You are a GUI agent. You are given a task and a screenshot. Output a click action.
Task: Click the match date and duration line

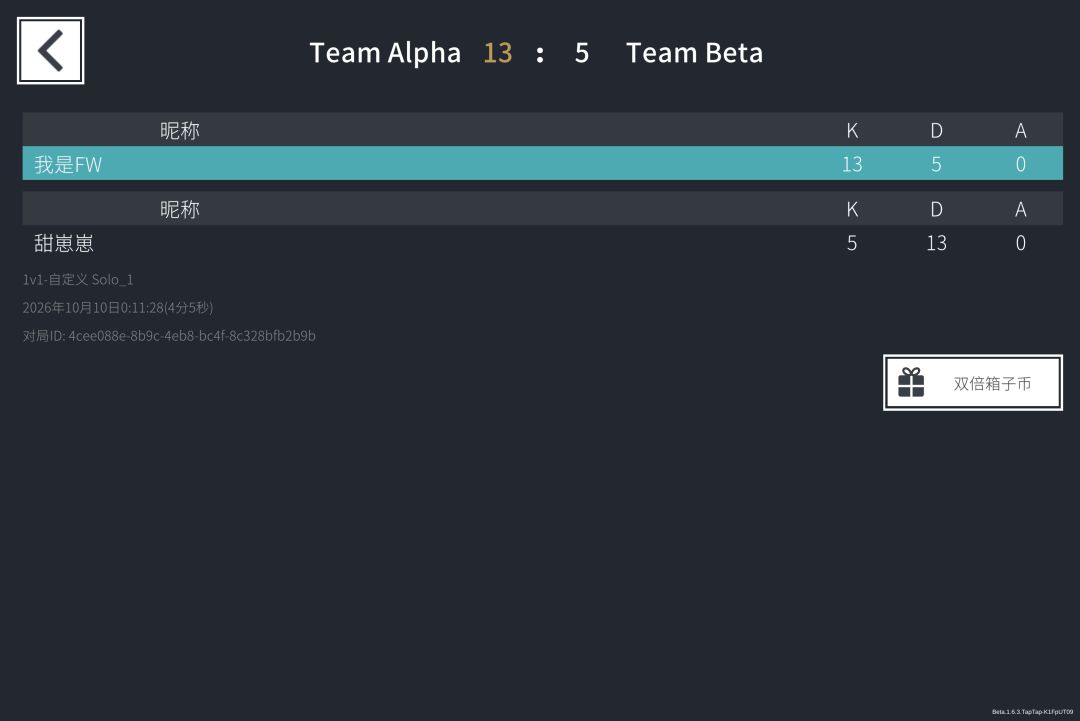118,307
